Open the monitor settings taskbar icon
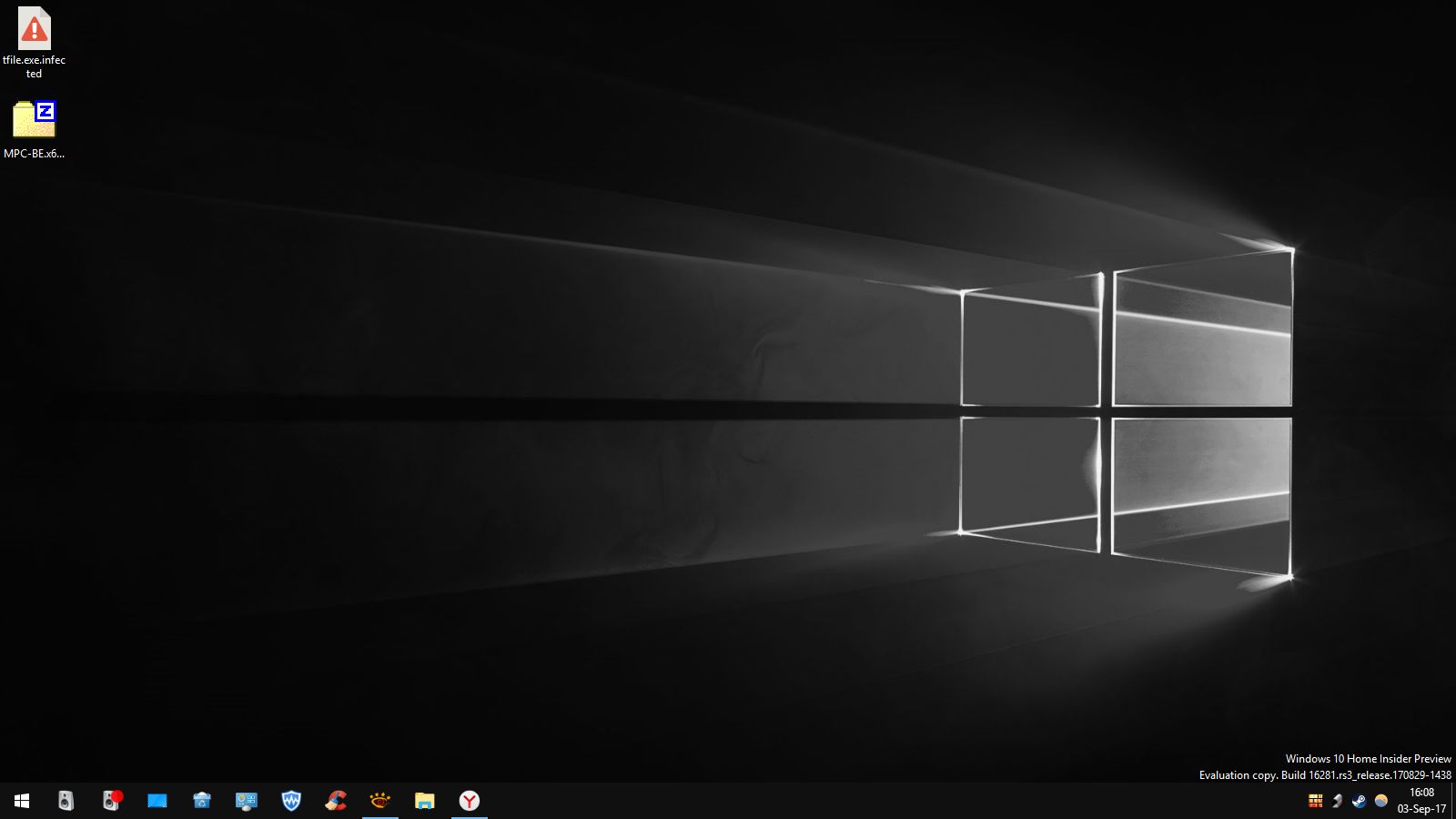Viewport: 1456px width, 819px height. click(246, 801)
